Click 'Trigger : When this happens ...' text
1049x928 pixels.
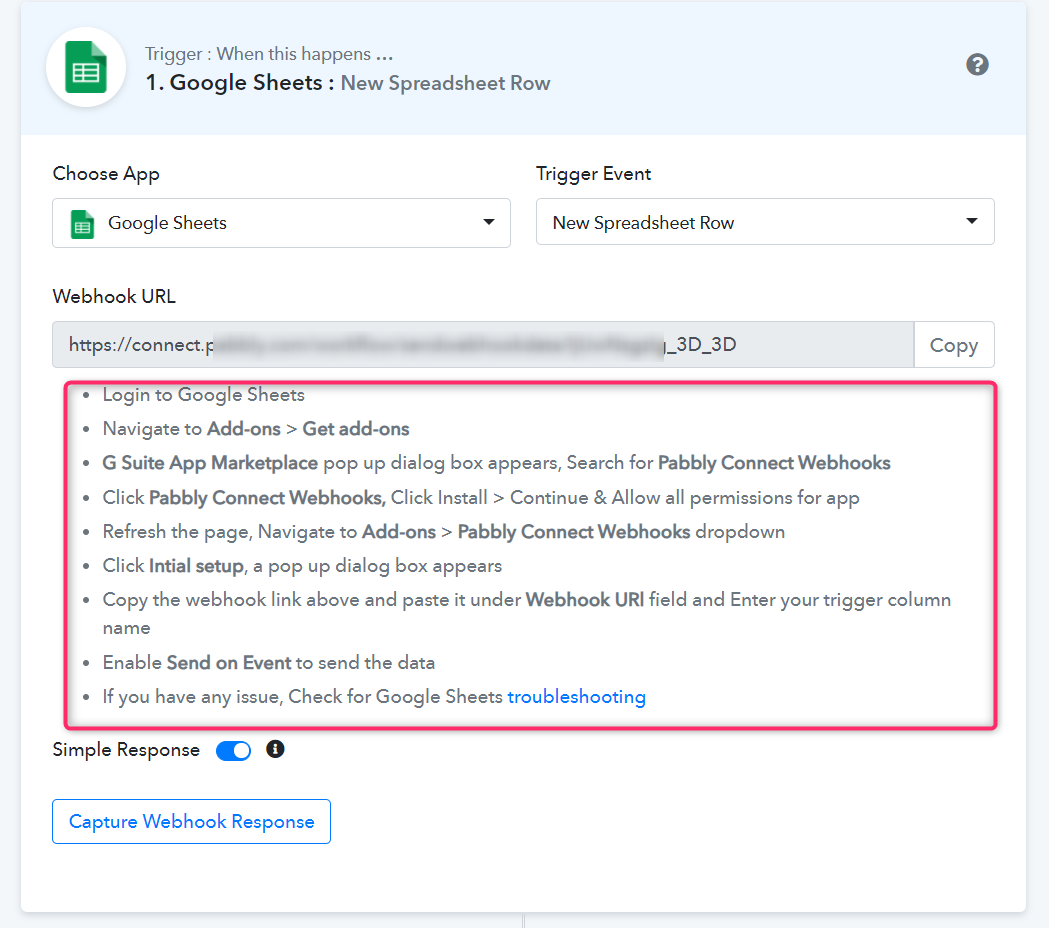pyautogui.click(x=269, y=54)
